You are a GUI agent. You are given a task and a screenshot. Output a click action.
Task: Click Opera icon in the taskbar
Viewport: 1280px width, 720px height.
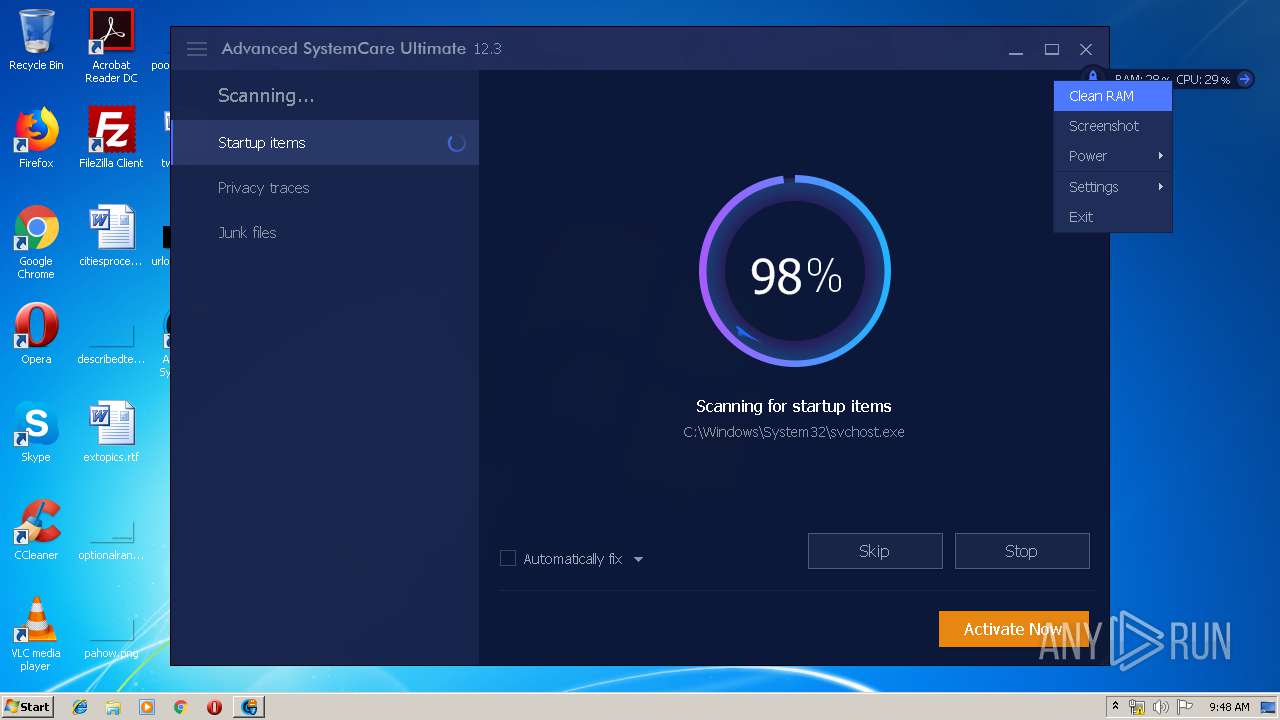click(x=214, y=707)
